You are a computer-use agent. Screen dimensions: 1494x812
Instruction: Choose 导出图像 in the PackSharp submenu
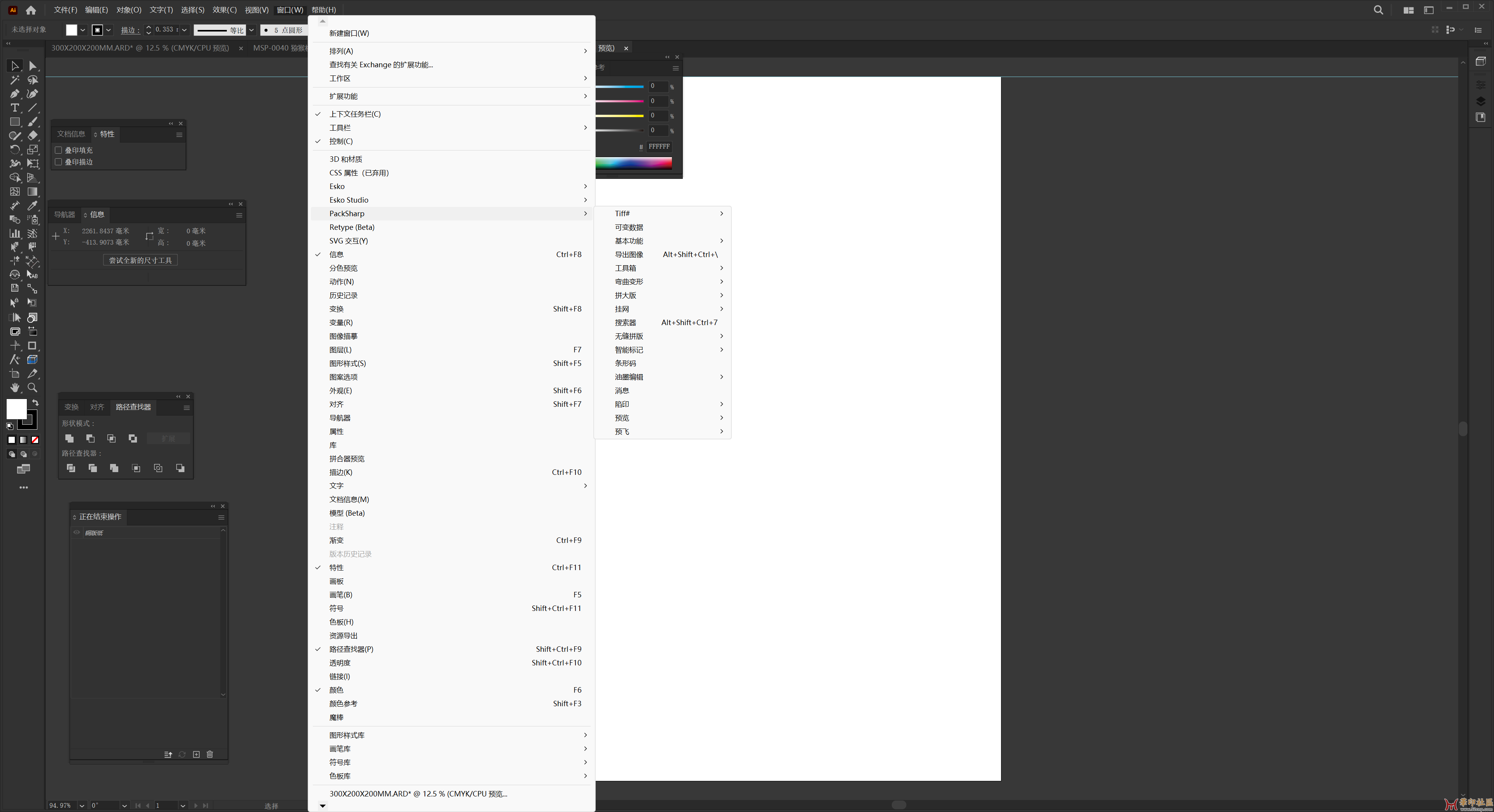pyautogui.click(x=662, y=254)
